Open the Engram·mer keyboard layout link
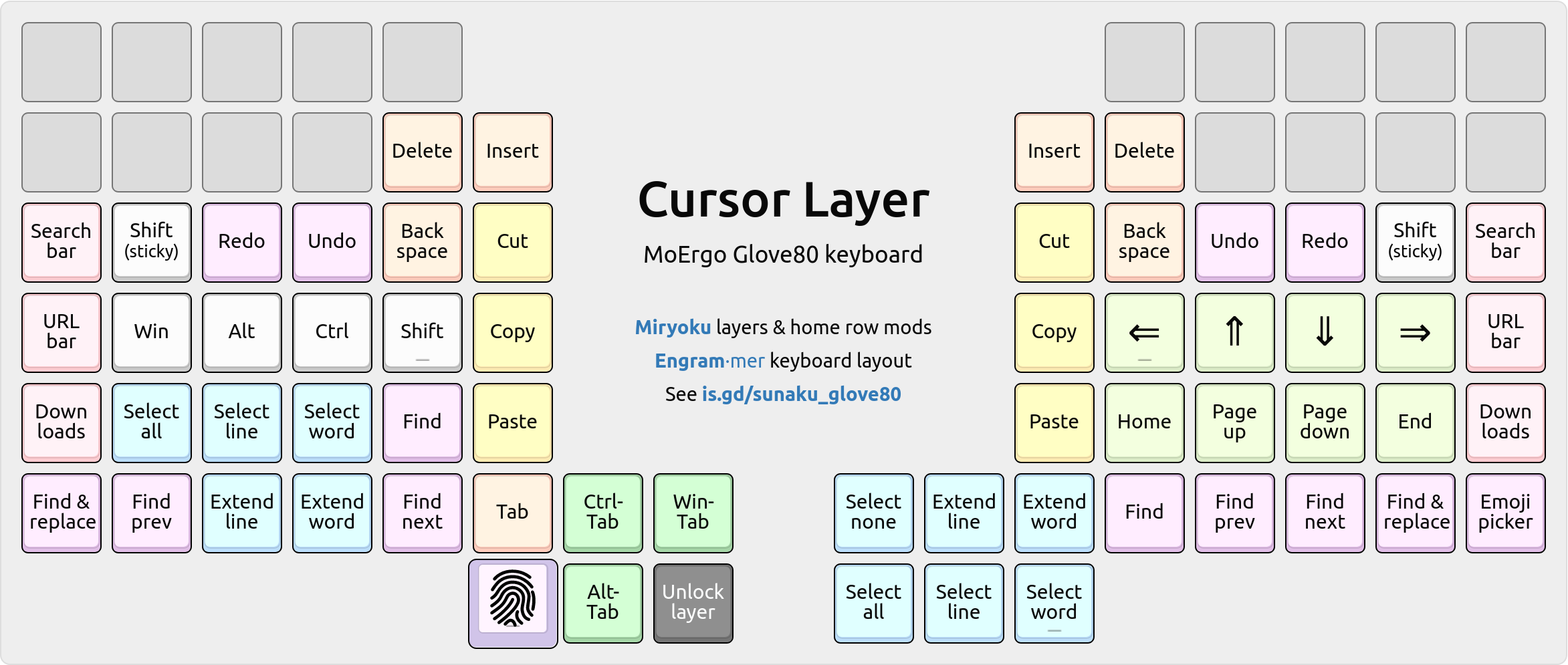Screen dimensions: 1568x665 tap(709, 360)
